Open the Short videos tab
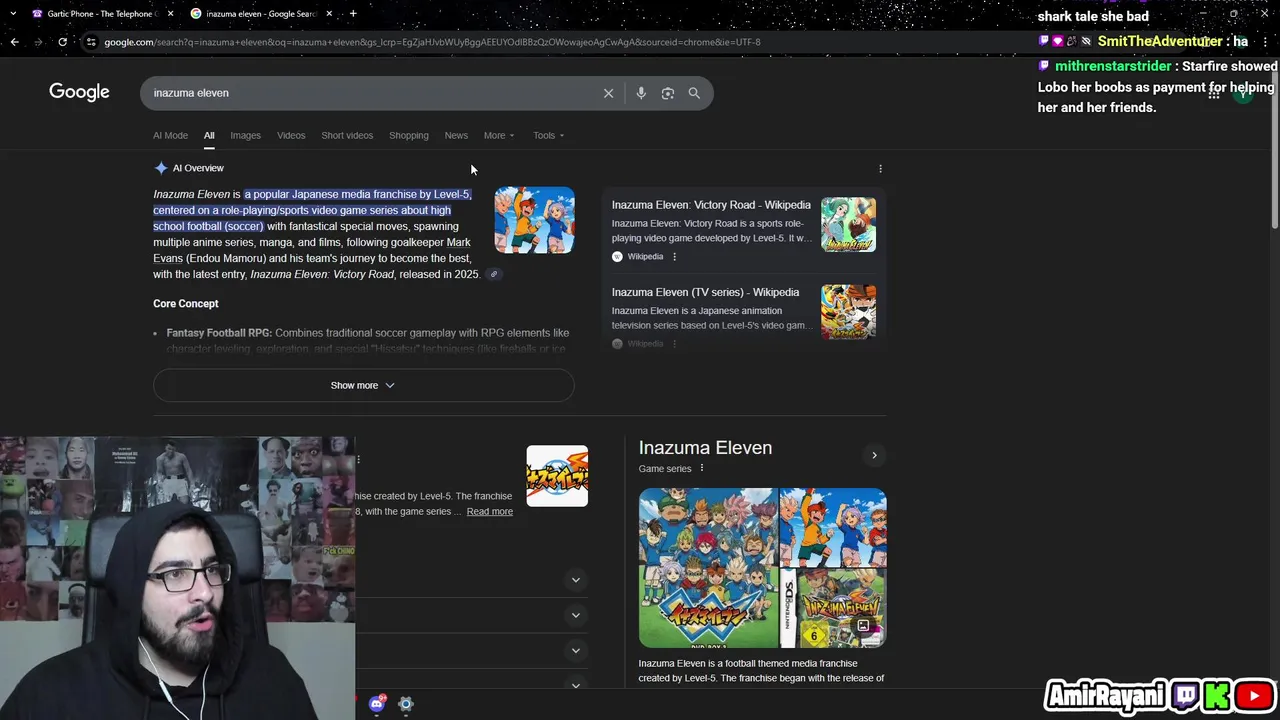 pyautogui.click(x=347, y=135)
